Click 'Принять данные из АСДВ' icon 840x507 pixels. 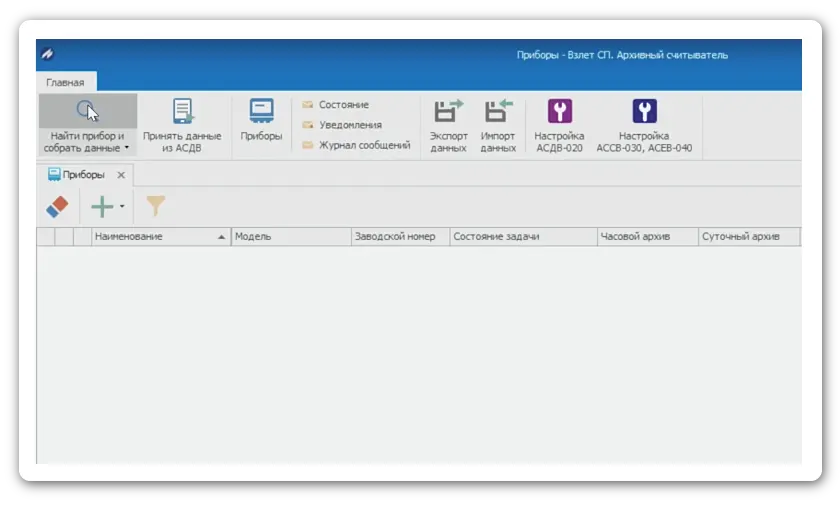point(182,111)
